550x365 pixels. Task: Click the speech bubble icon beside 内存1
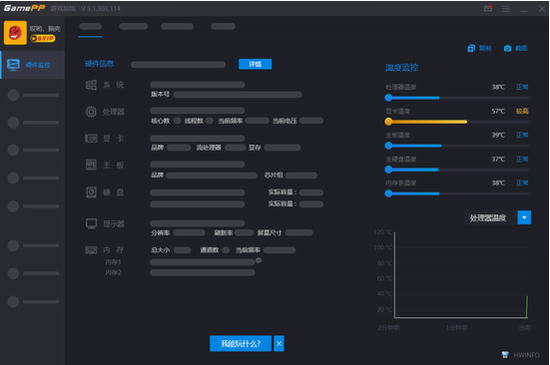[259, 260]
